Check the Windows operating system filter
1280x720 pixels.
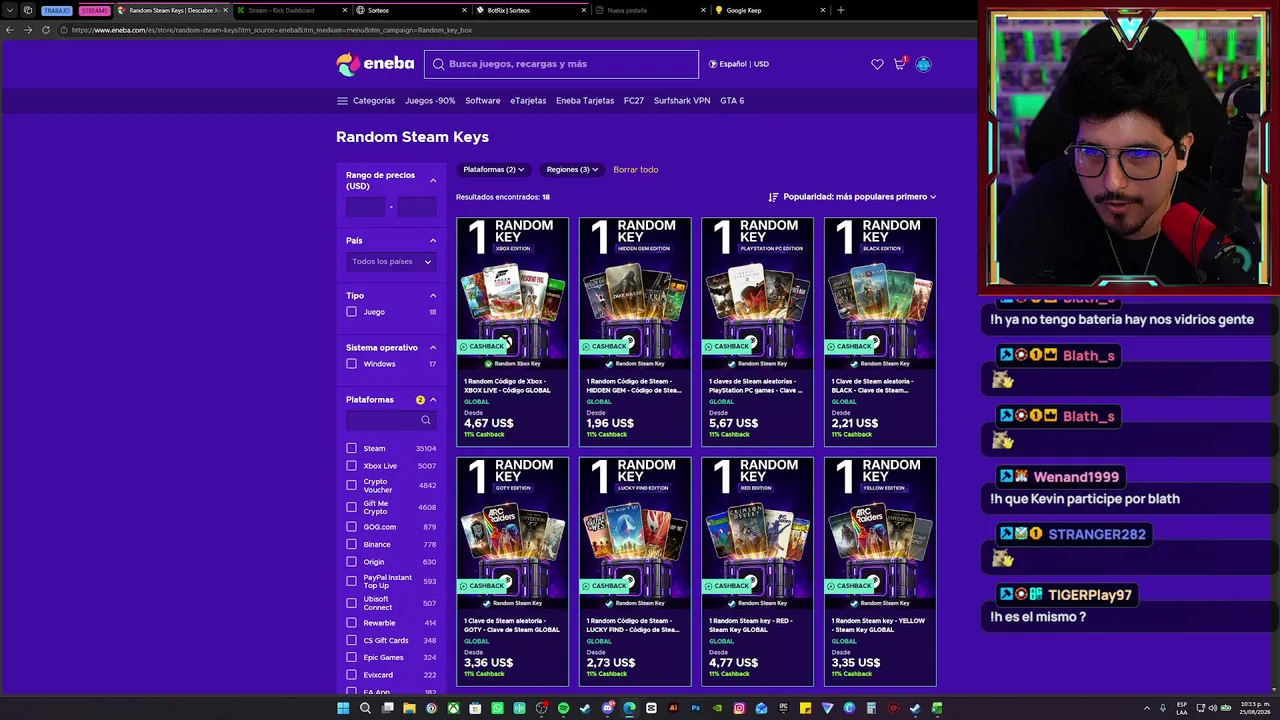click(x=351, y=364)
